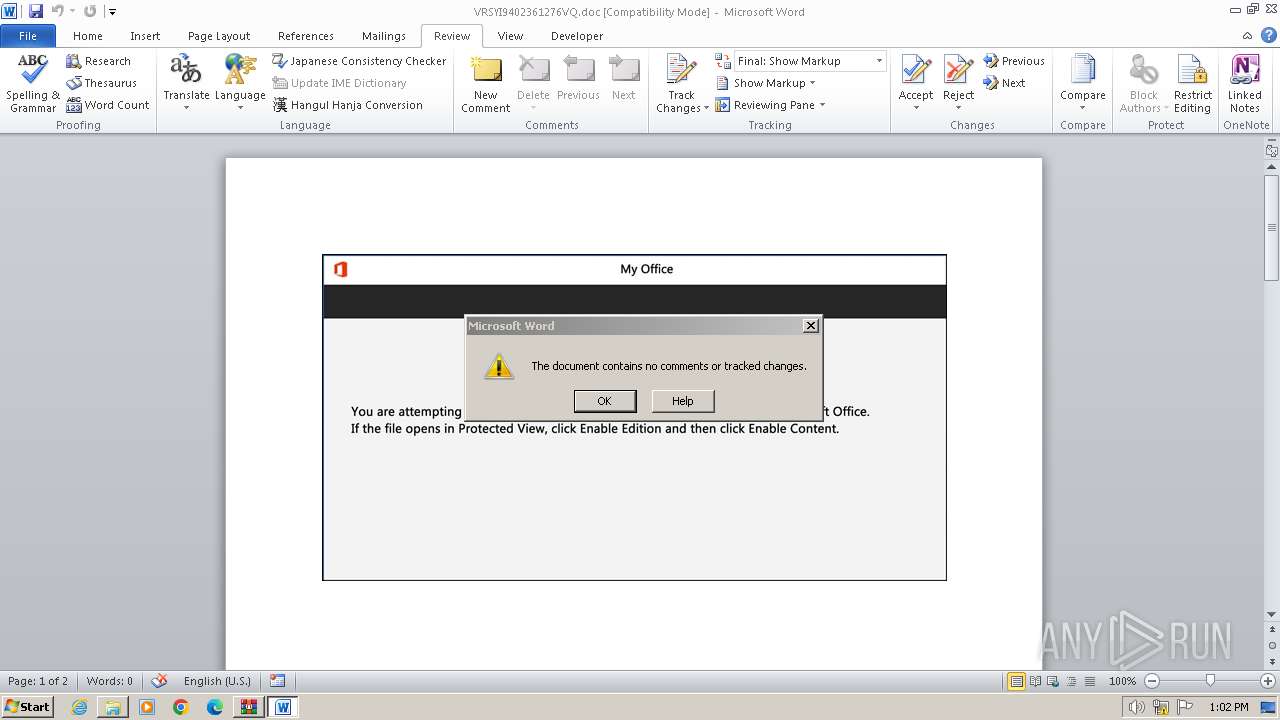Launch Japanese Consistency Checker

click(x=359, y=61)
